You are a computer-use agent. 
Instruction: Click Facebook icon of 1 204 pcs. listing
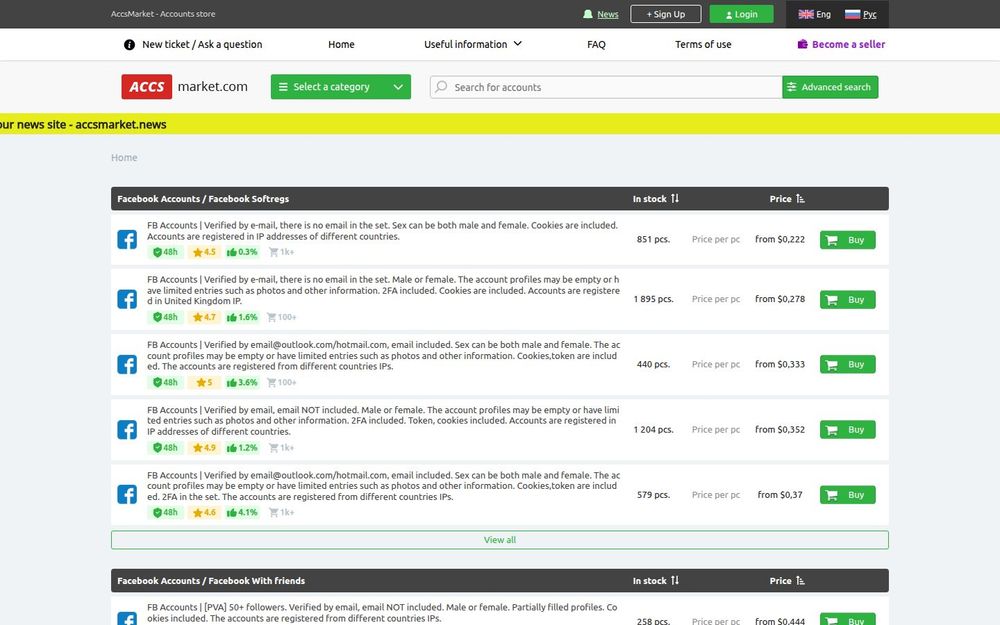coord(127,429)
